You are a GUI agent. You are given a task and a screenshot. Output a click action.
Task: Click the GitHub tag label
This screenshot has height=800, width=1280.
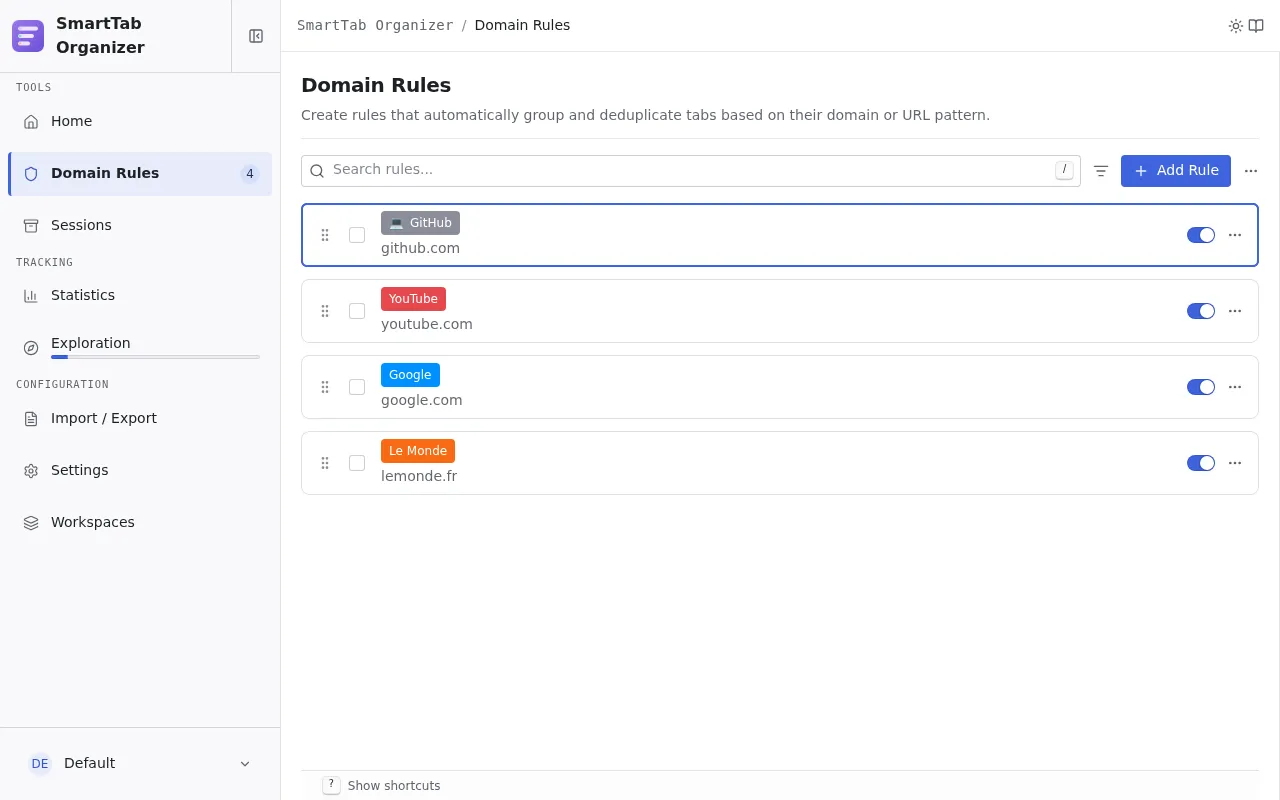420,223
